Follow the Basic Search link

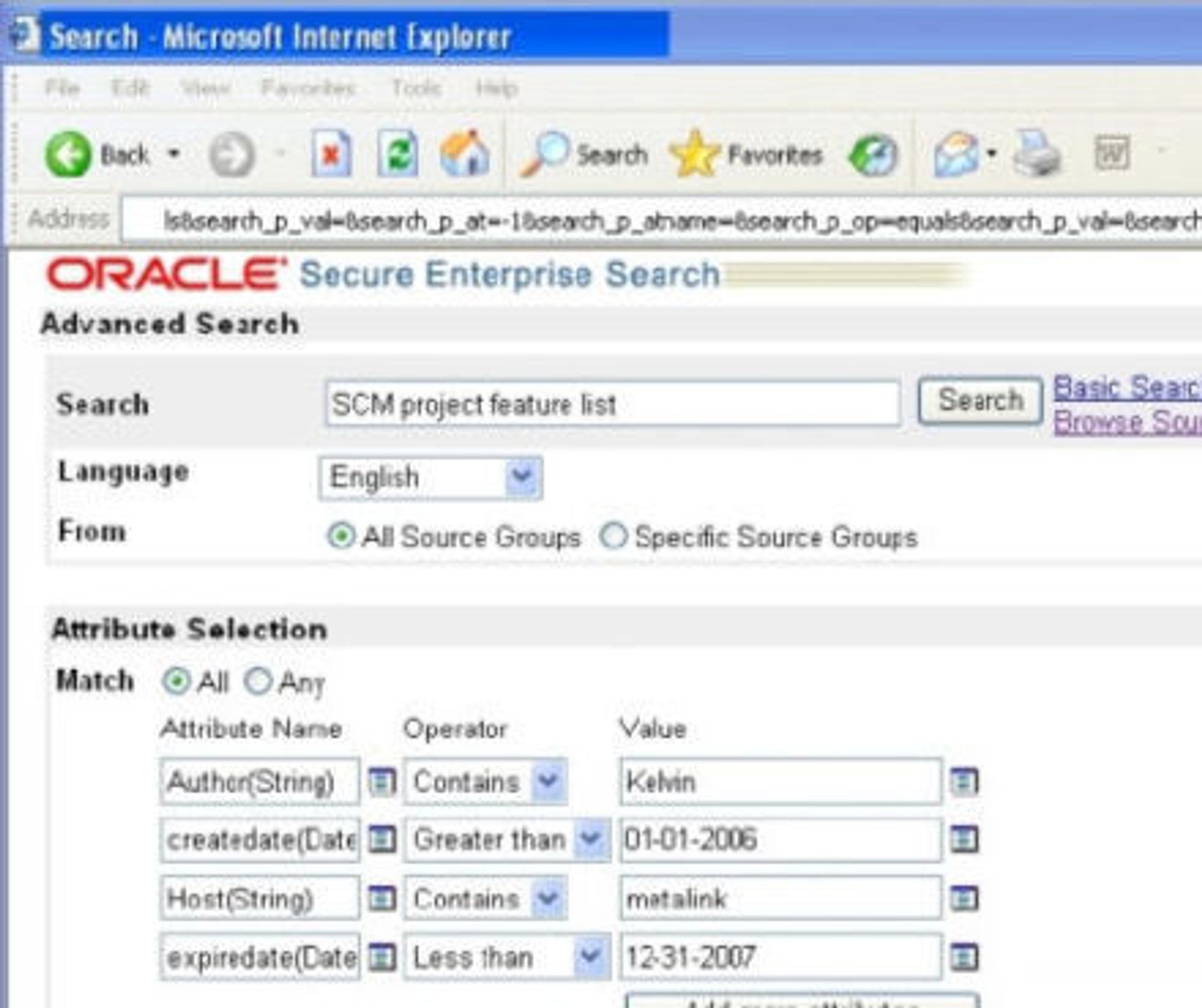coord(1127,387)
